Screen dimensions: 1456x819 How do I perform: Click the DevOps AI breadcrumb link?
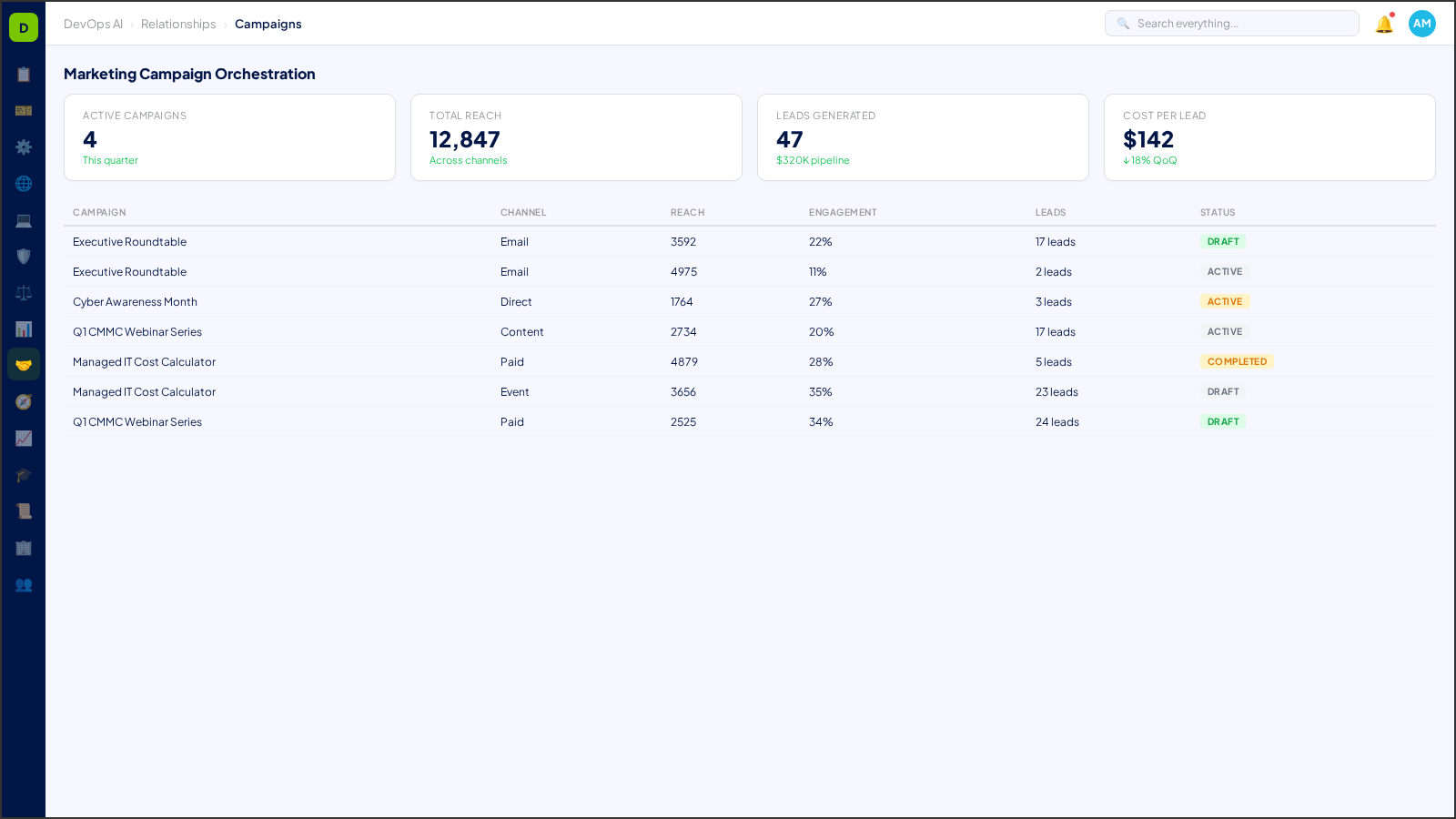(x=93, y=24)
